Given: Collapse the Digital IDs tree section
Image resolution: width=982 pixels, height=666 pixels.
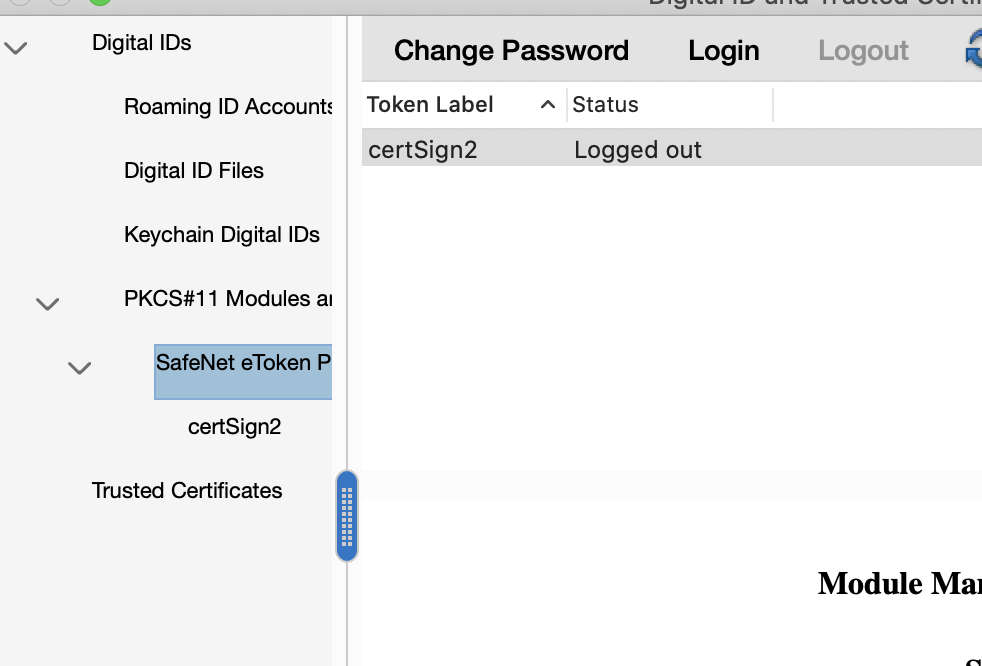Looking at the screenshot, I should [x=15, y=47].
